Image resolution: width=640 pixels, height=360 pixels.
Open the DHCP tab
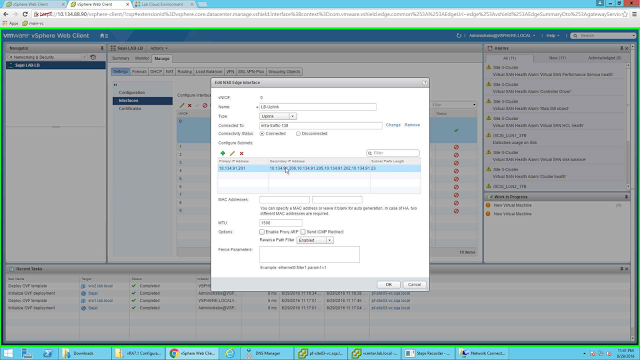(156, 71)
